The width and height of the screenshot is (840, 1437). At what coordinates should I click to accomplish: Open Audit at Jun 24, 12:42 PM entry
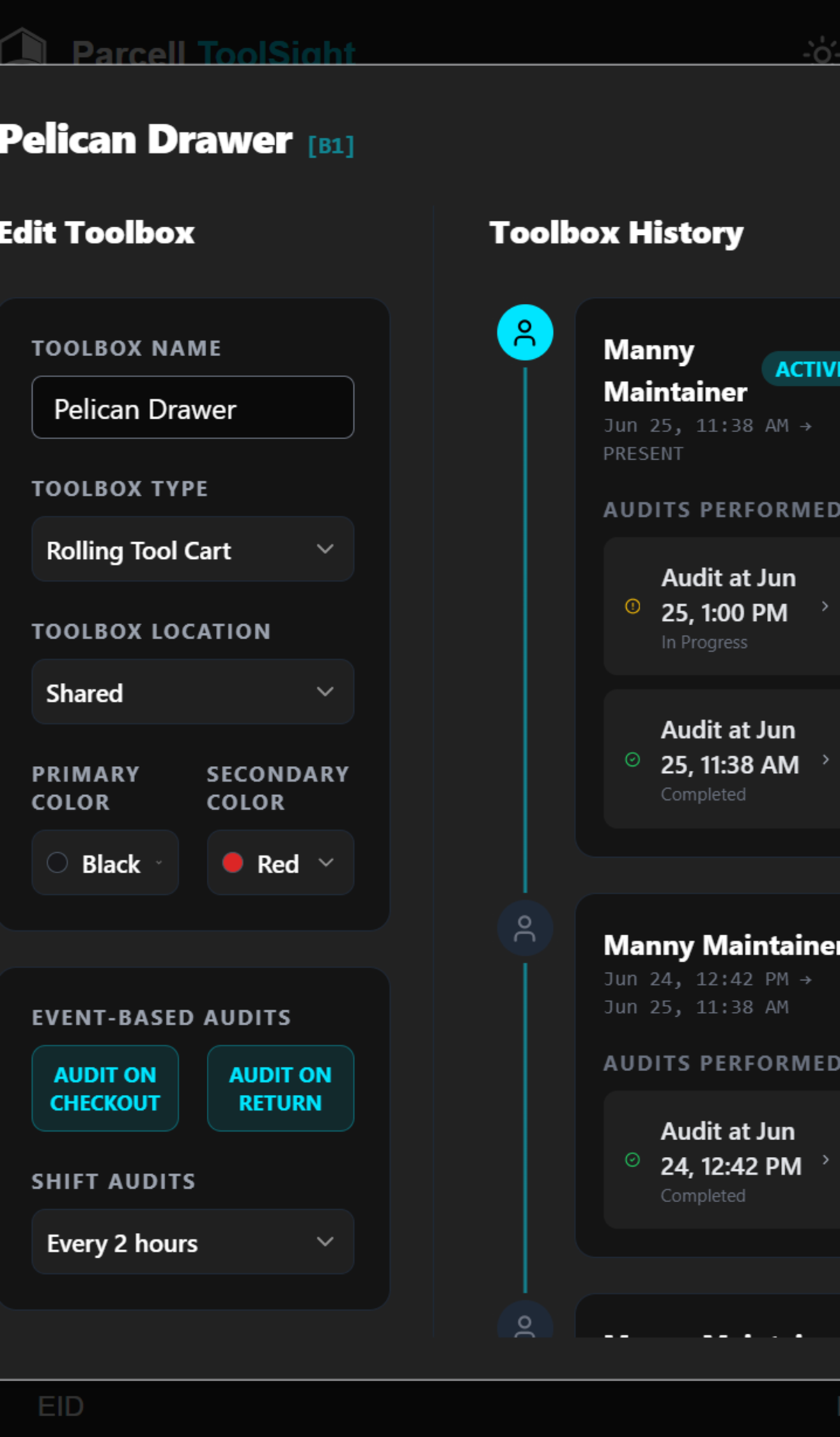722,1160
